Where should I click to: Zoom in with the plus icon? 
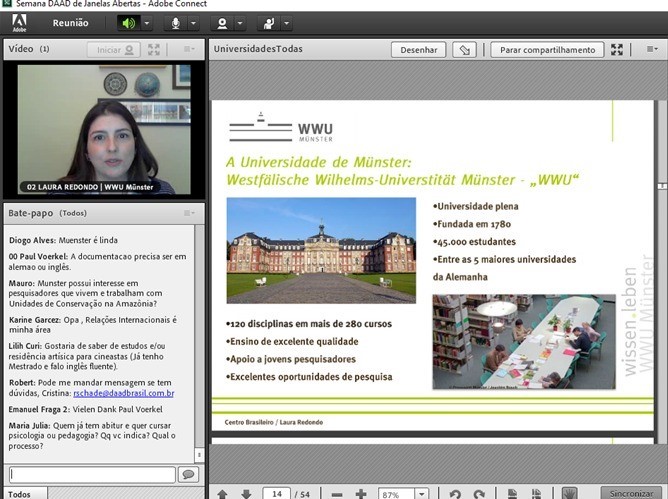pos(361,494)
